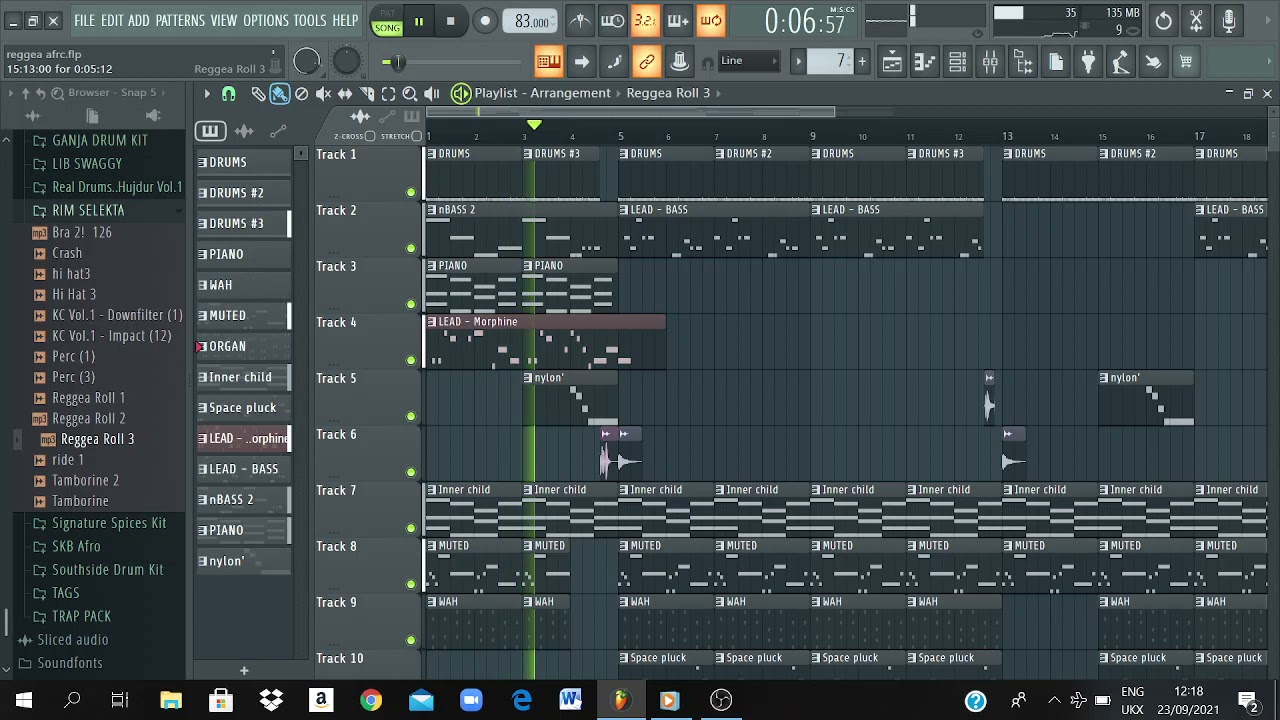Toggle the green speaker icon beside Playlist title
This screenshot has width=1280, height=720.
point(461,93)
